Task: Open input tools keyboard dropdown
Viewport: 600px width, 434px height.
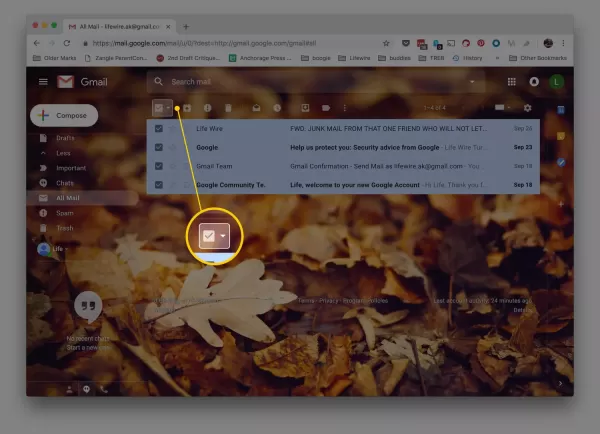Action: [502, 108]
